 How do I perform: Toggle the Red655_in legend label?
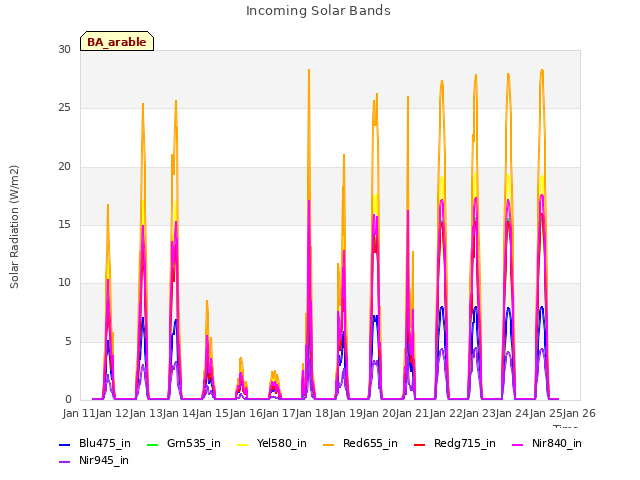click(x=370, y=443)
